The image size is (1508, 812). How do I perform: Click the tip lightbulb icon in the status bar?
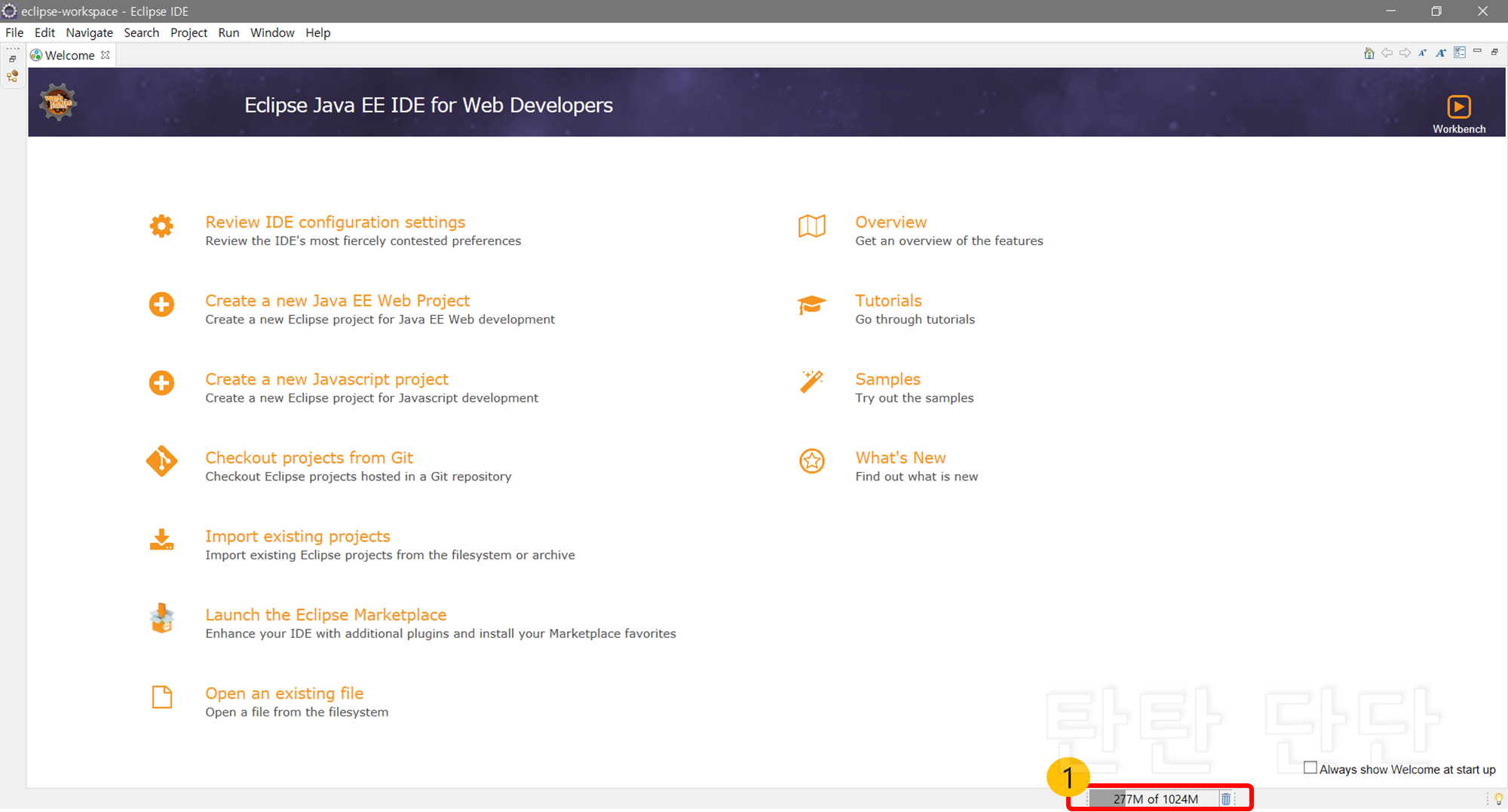tap(1498, 799)
